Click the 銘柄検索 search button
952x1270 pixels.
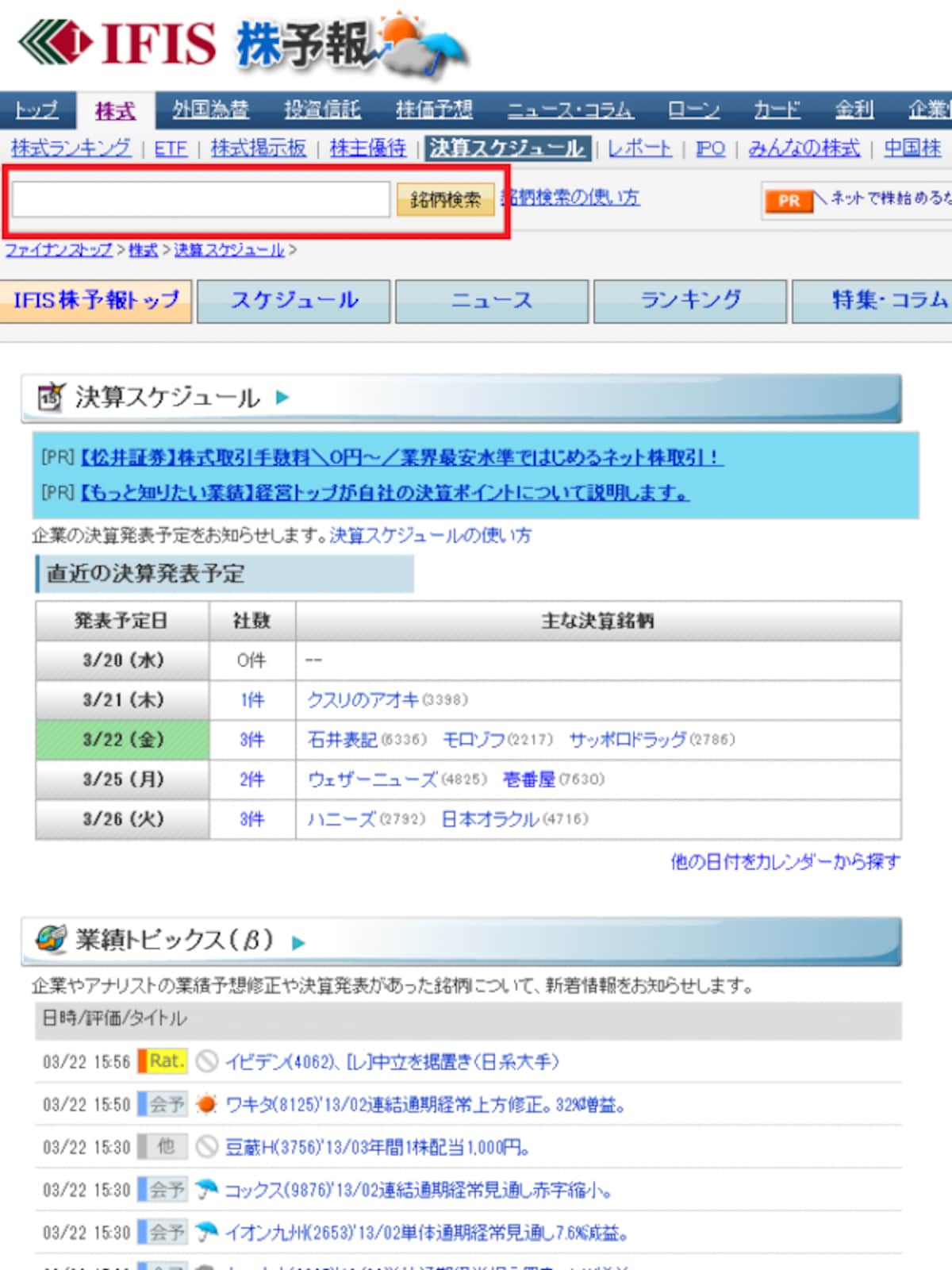click(445, 199)
